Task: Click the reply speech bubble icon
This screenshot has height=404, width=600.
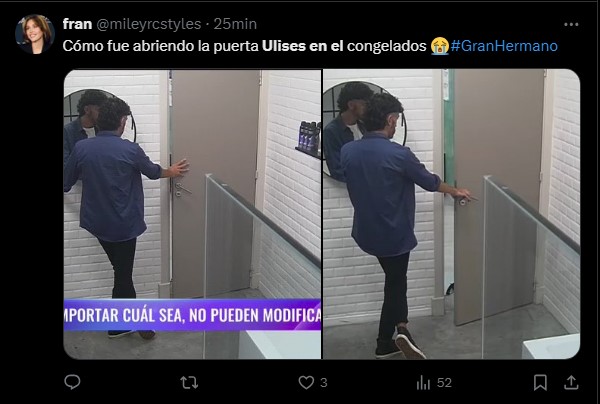Action: 72,382
